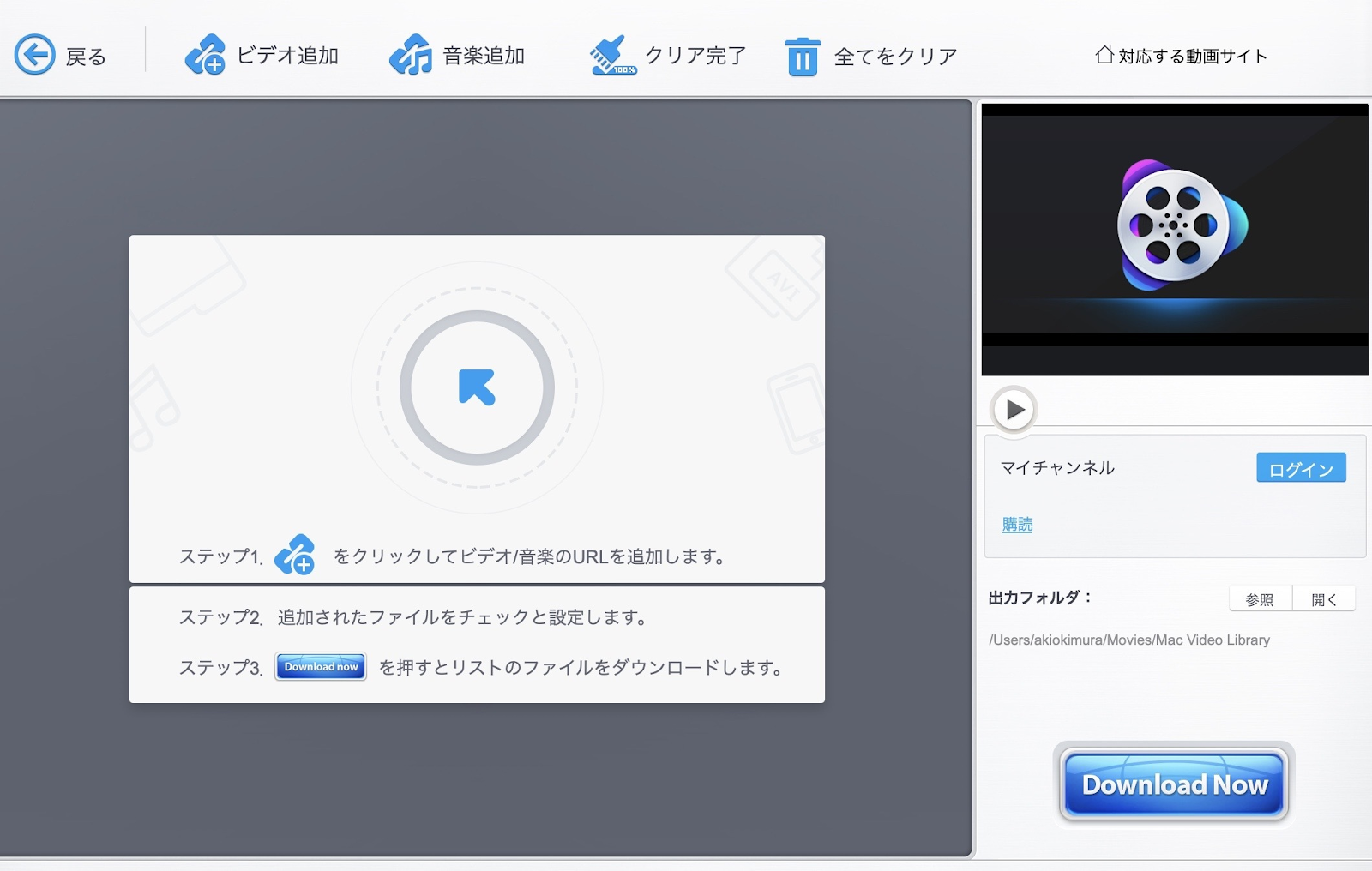The width and height of the screenshot is (1372, 871).
Task: Click the クリア完了 label
Action: coord(695,56)
